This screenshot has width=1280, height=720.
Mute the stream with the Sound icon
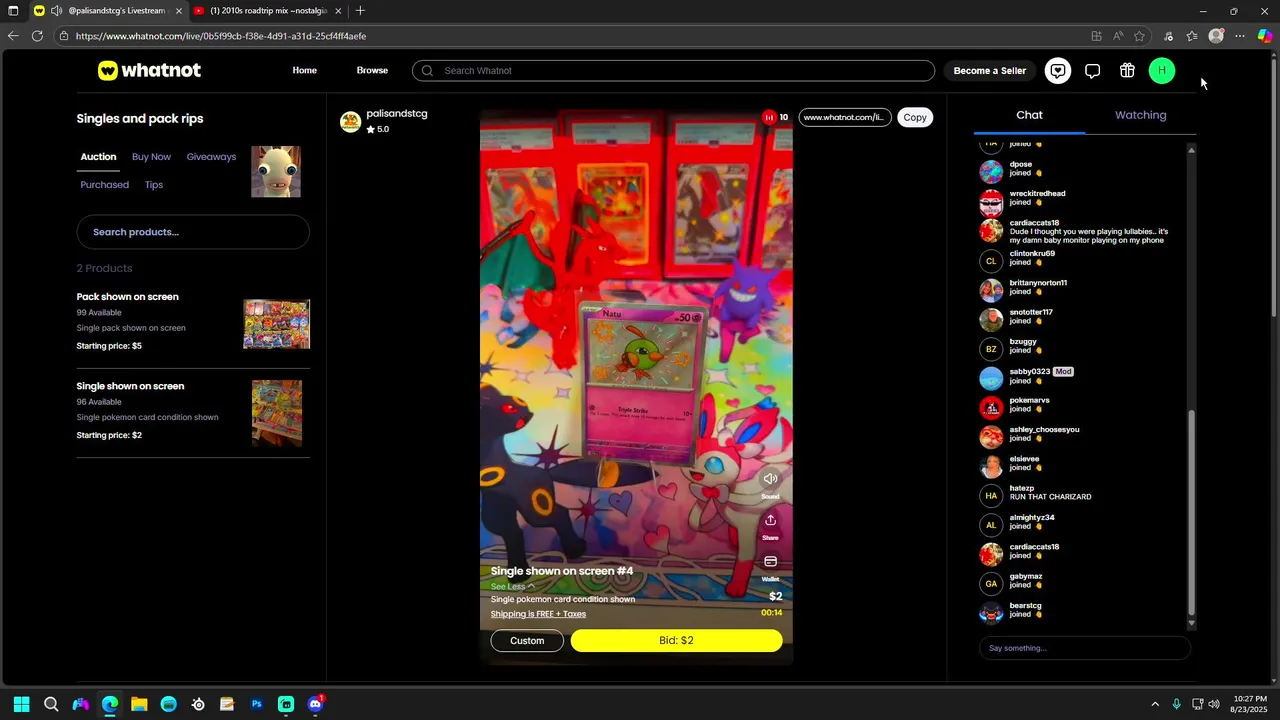770,479
